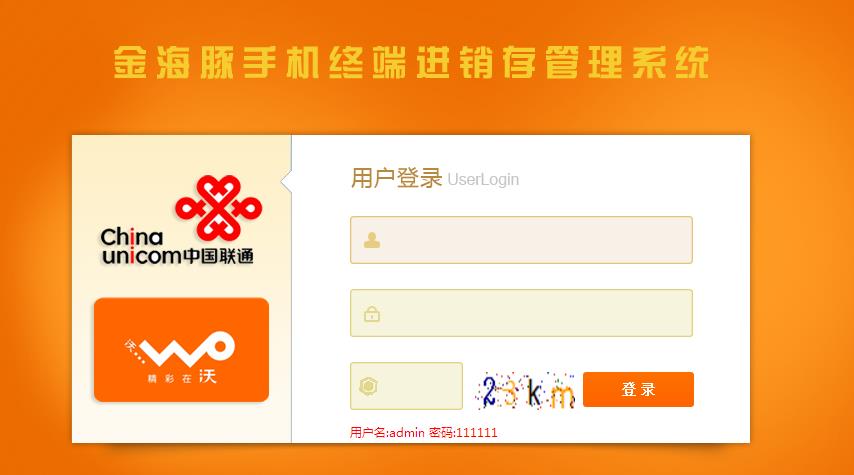Click the gray UserLogin subtitle
This screenshot has width=854, height=475.
pyautogui.click(x=483, y=179)
